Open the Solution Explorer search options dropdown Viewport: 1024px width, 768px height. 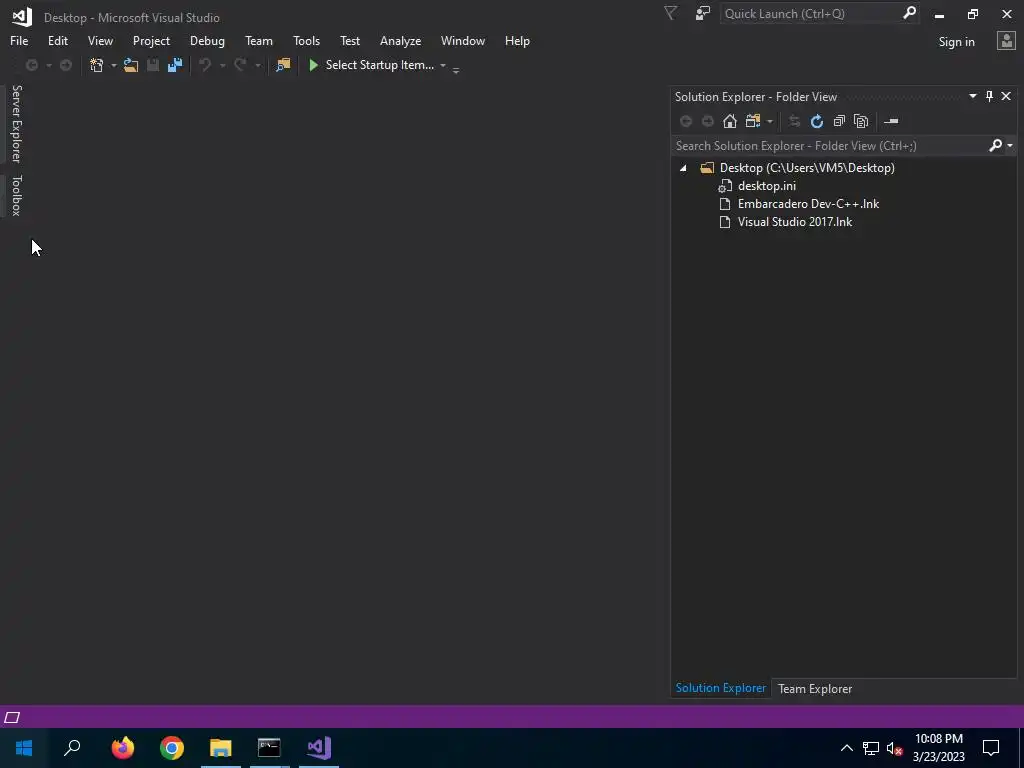1010,145
